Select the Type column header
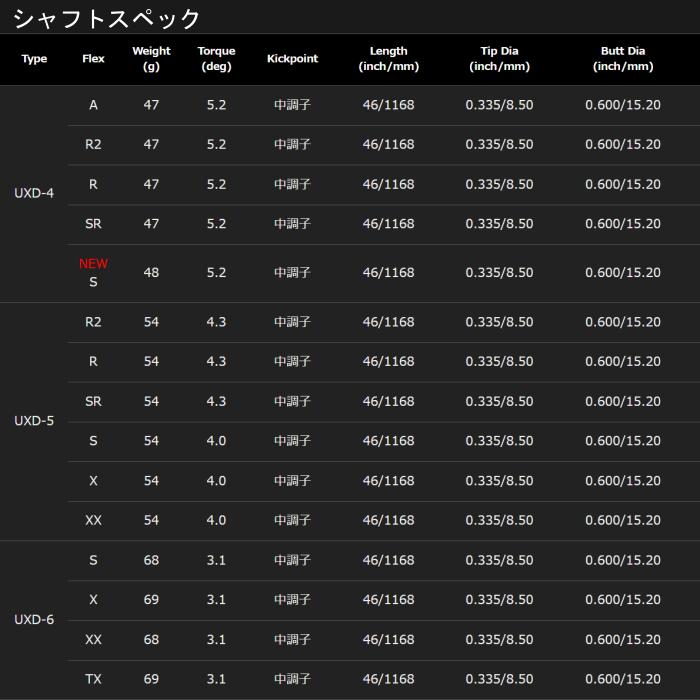The image size is (700, 700). click(x=34, y=59)
